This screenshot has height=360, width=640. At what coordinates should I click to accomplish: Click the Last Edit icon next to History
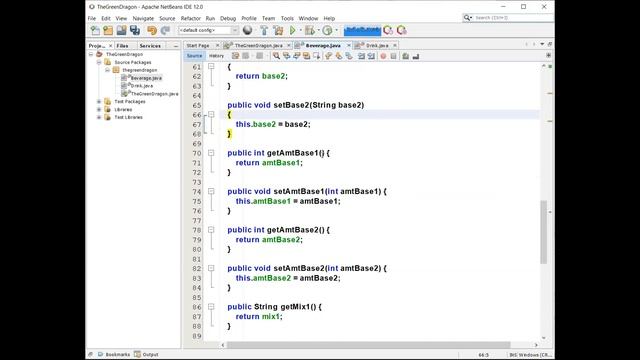point(236,56)
